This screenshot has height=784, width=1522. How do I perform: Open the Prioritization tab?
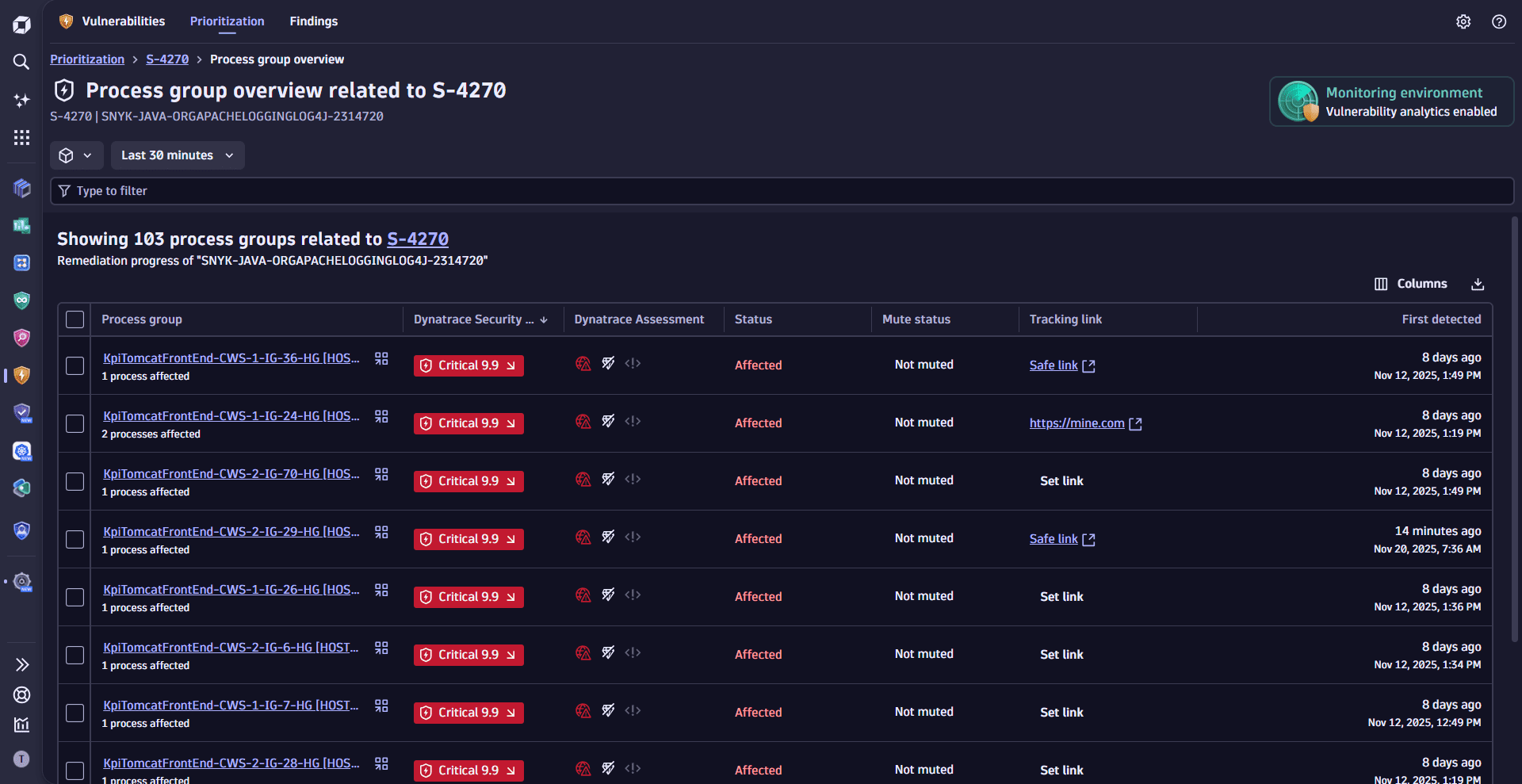click(x=227, y=21)
